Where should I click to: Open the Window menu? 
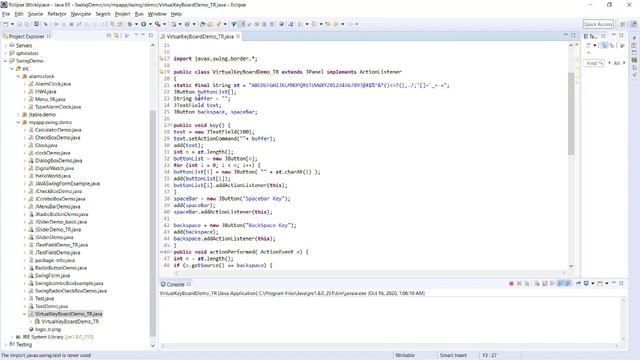click(x=157, y=14)
